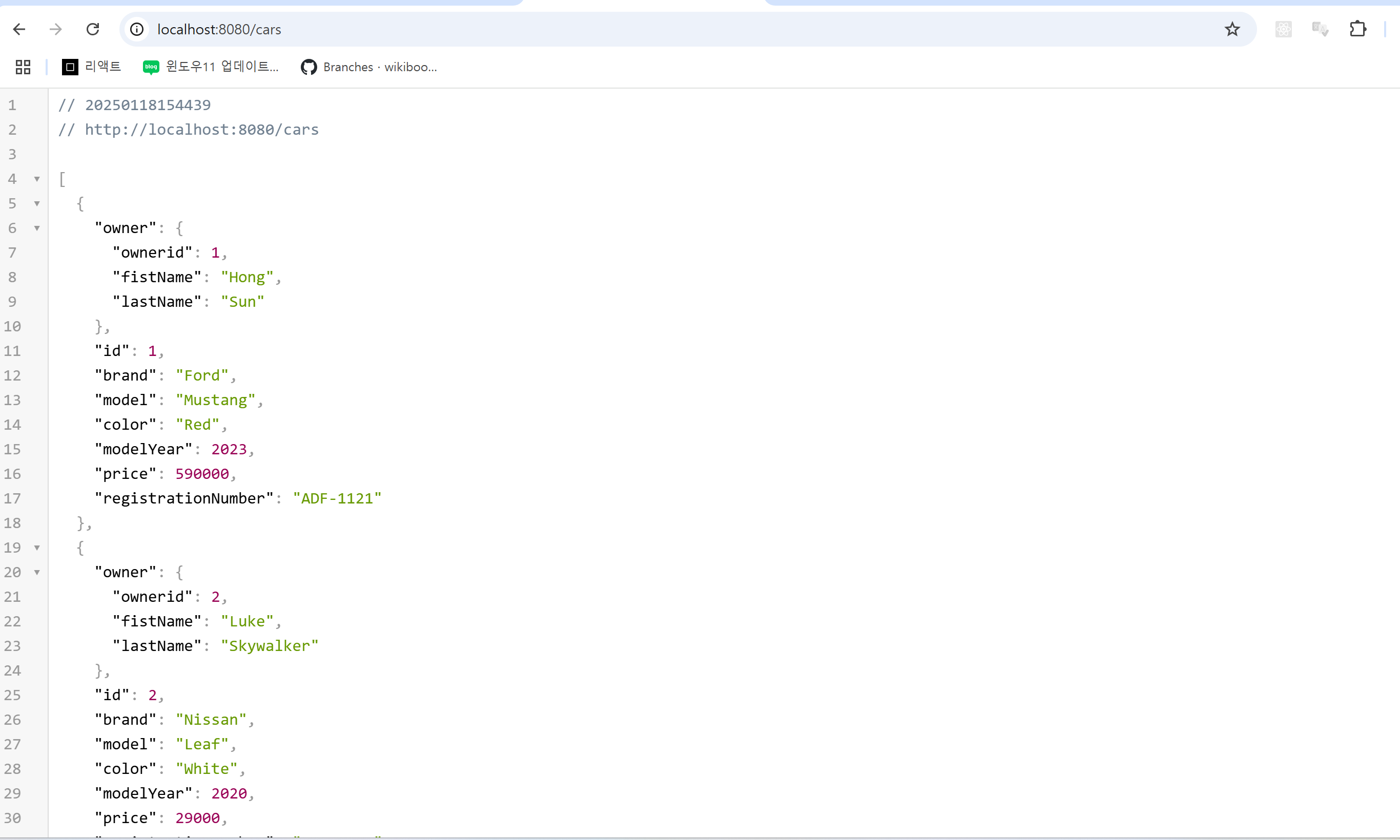This screenshot has height=840, width=1400.
Task: Collapse the first car object on line 5
Action: [x=37, y=204]
